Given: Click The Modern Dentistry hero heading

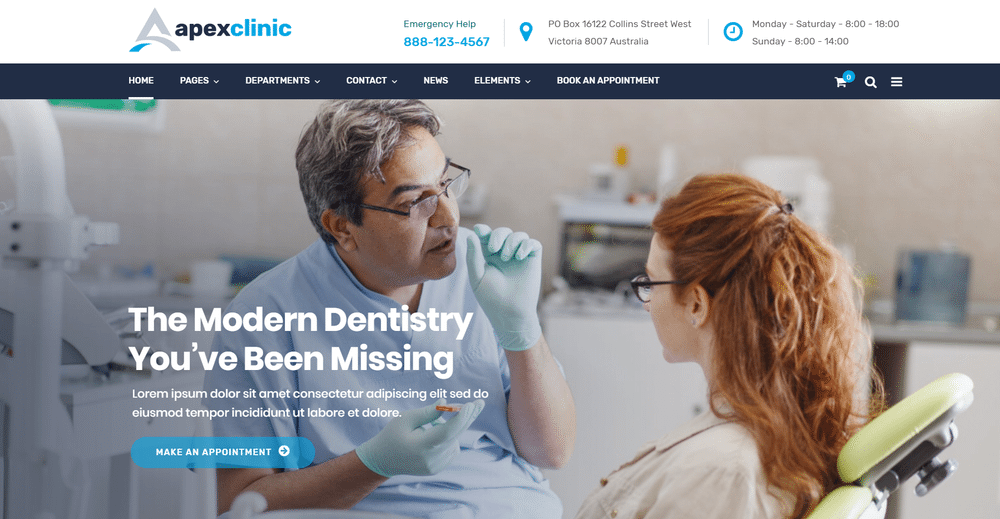Looking at the screenshot, I should [x=300, y=339].
